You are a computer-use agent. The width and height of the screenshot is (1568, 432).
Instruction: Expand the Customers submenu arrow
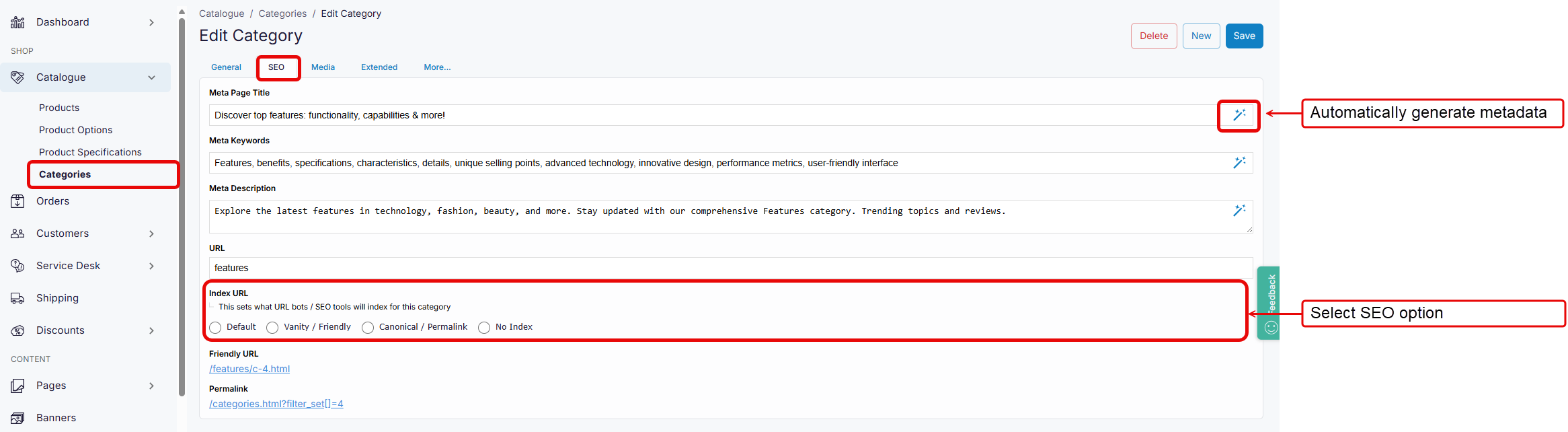pos(151,233)
